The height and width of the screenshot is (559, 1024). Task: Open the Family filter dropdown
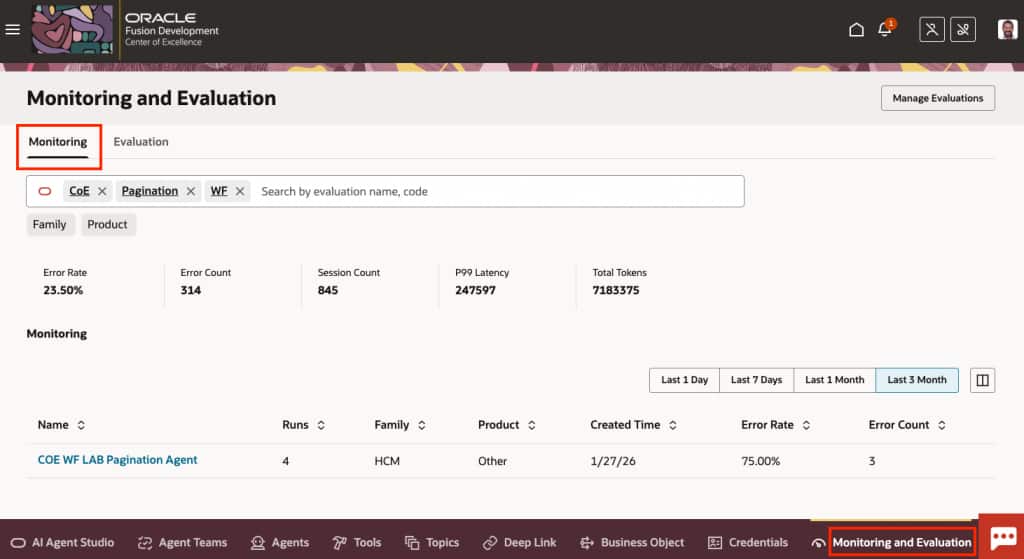coord(49,224)
